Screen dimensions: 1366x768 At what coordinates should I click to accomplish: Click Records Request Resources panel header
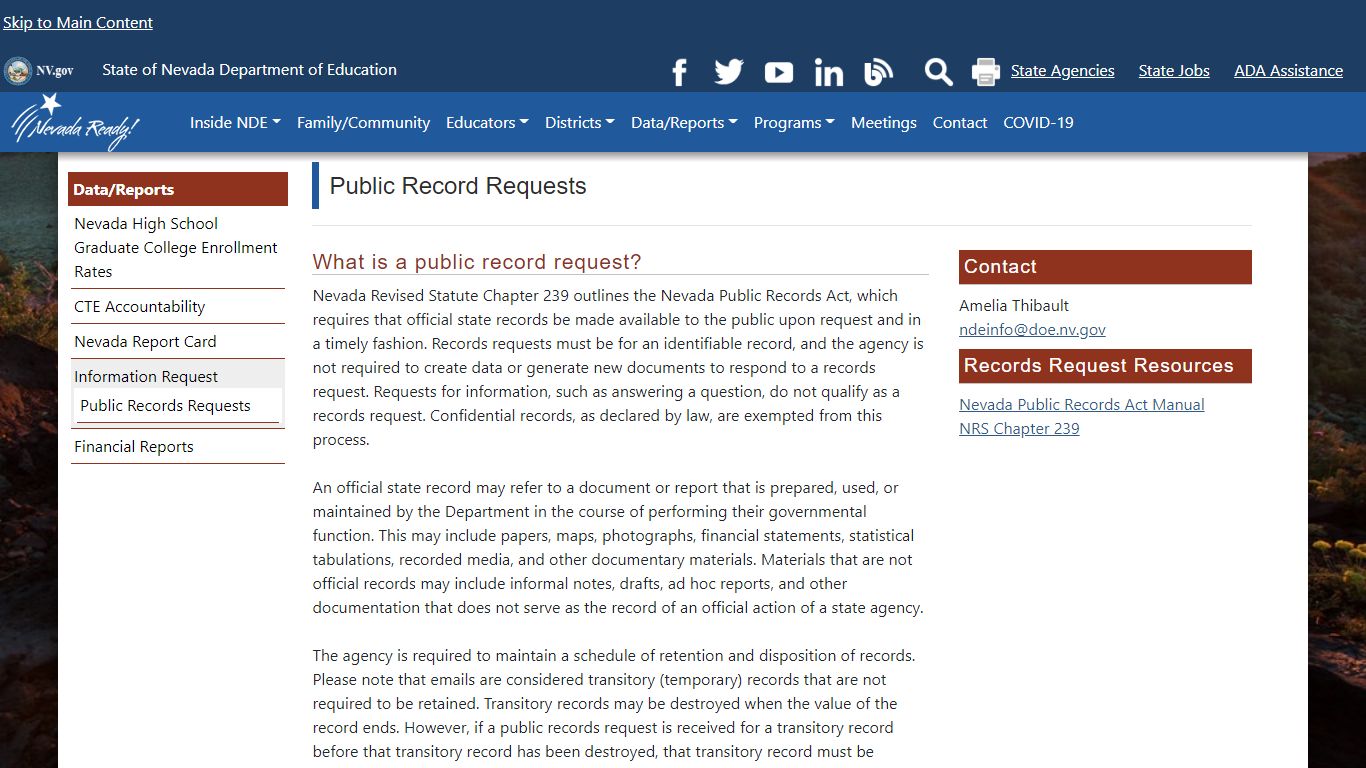pos(1105,366)
